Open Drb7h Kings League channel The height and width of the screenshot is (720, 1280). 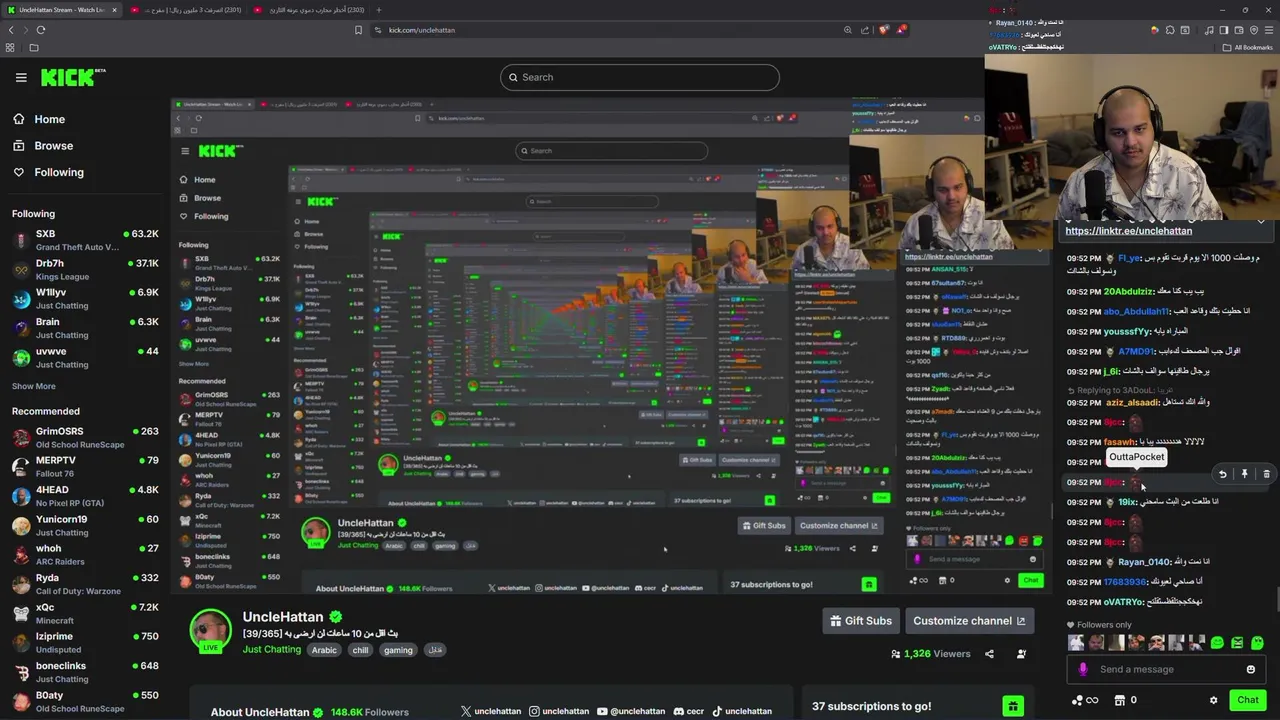[x=84, y=270]
